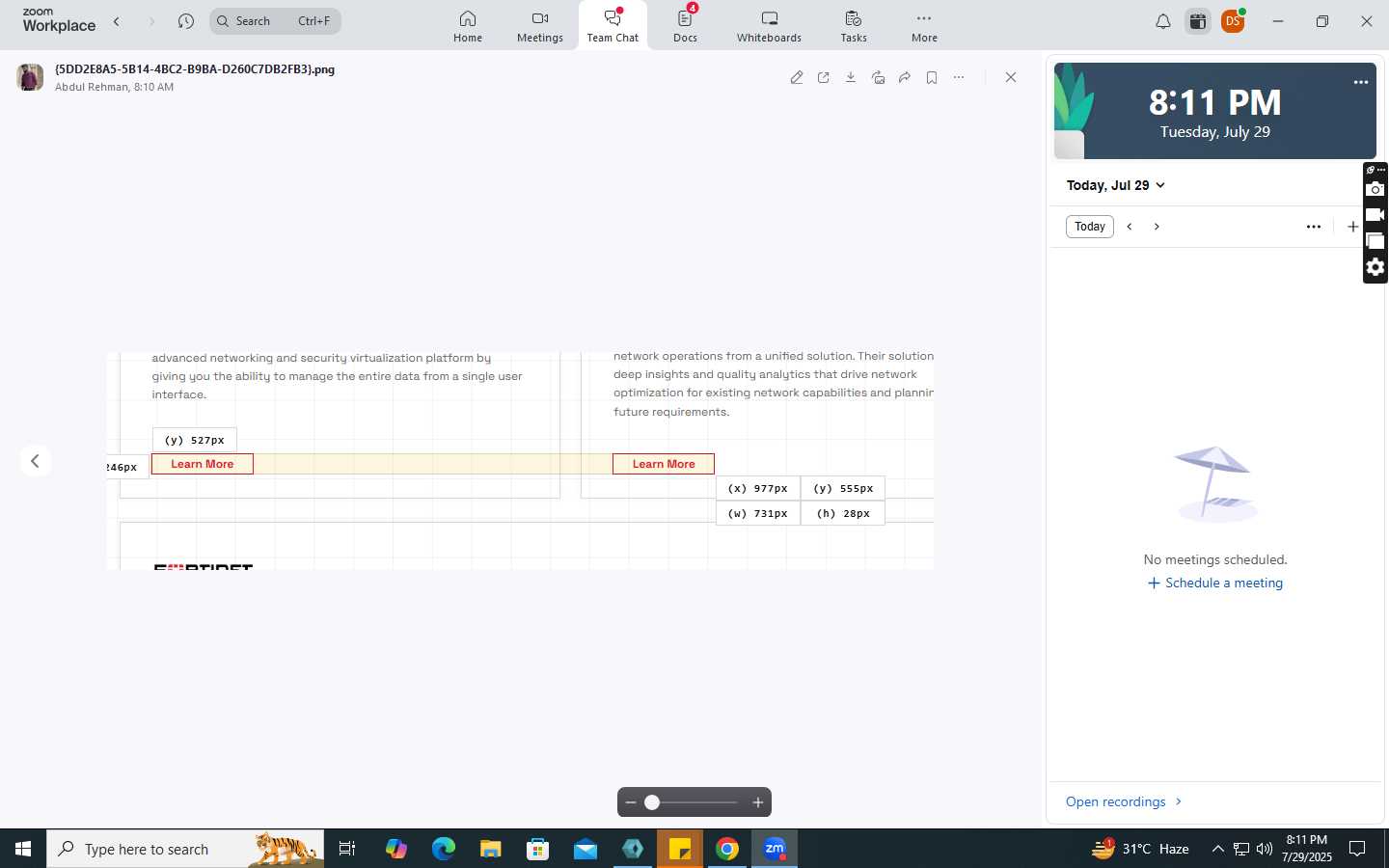Open the viewer's more options ellipsis
This screenshot has height=868, width=1389.
[x=959, y=77]
